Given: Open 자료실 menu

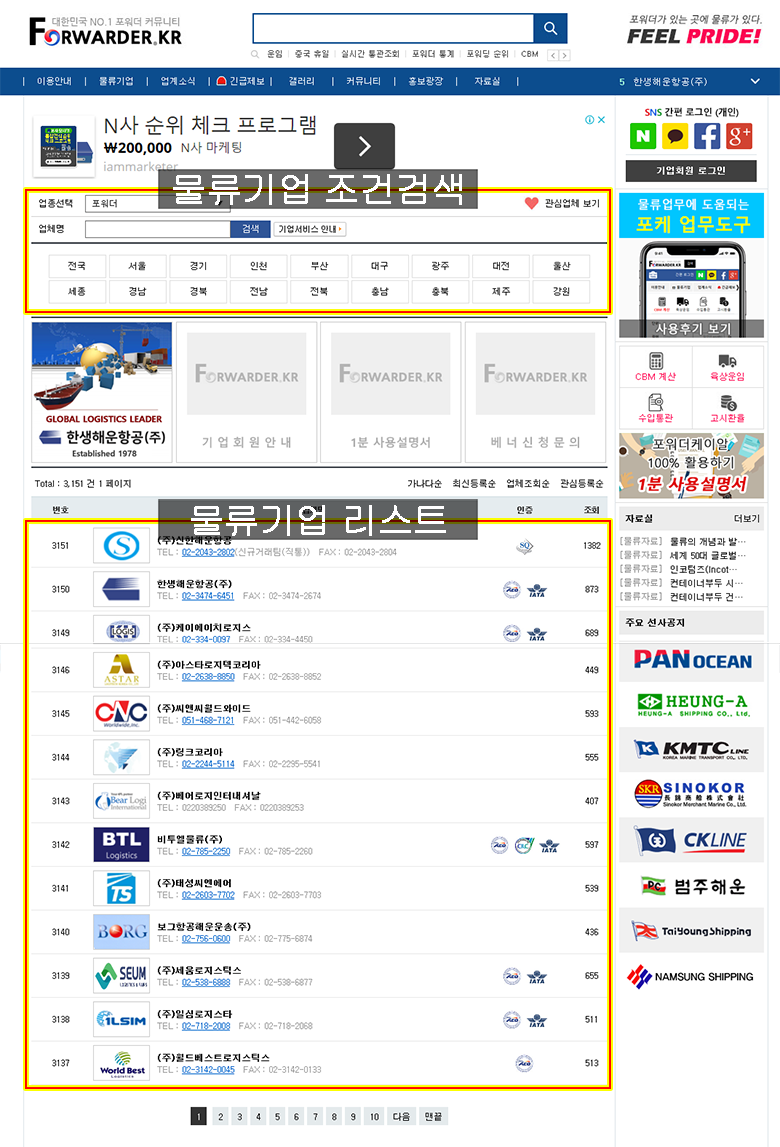Looking at the screenshot, I should (x=487, y=81).
